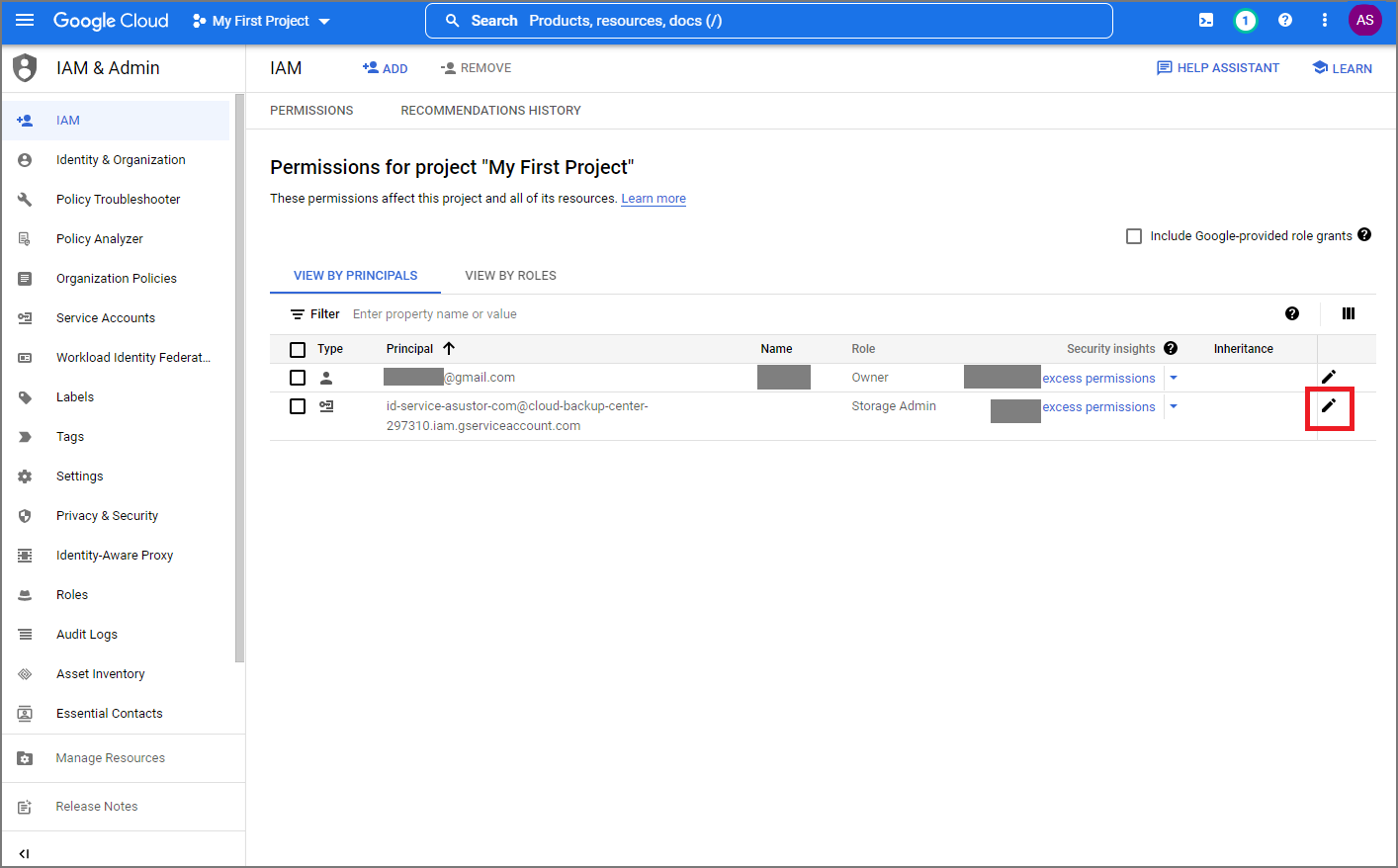Click the Storage Admin role cell

(x=894, y=406)
